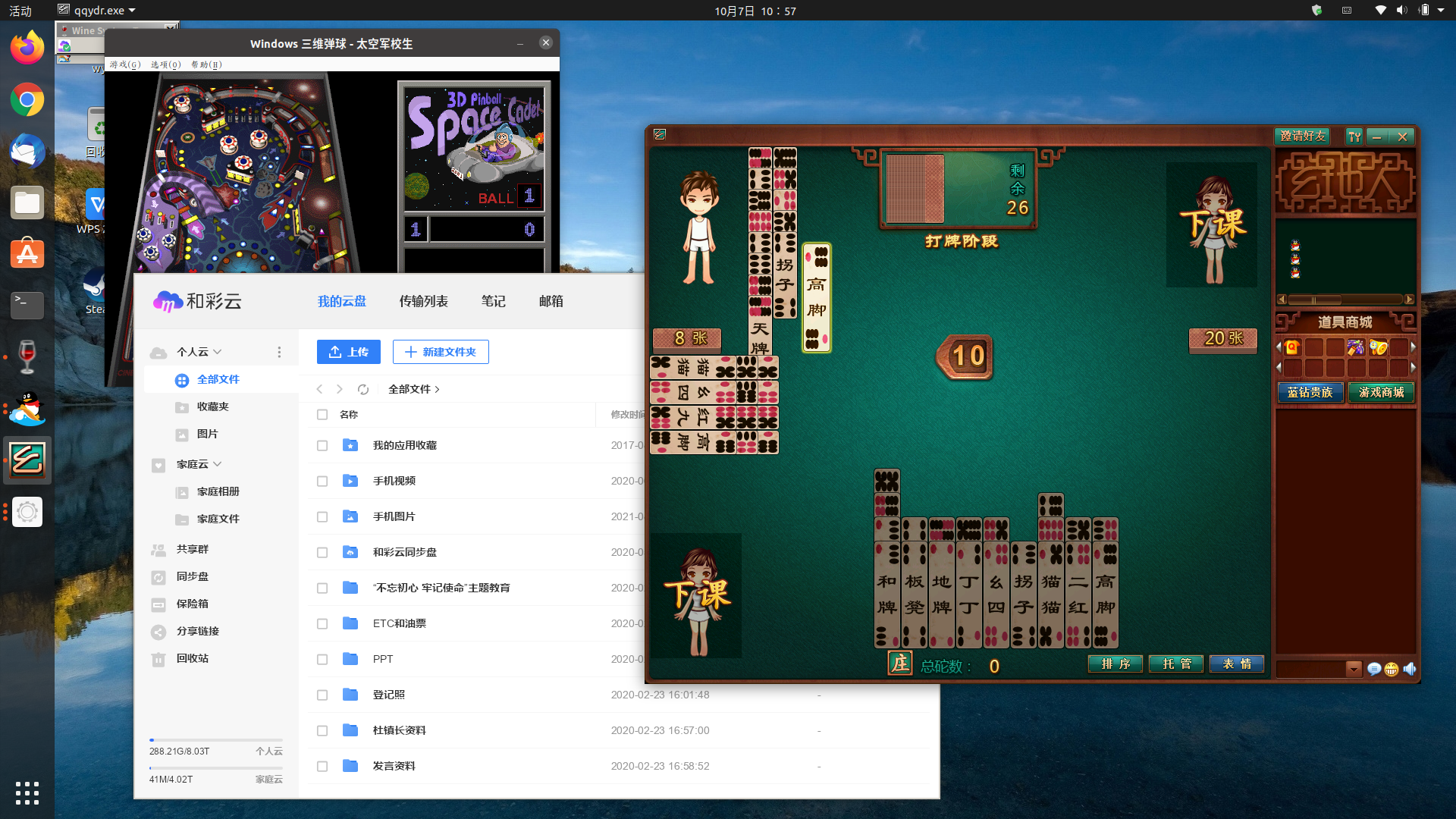Click the chat input field in game

[1311, 669]
